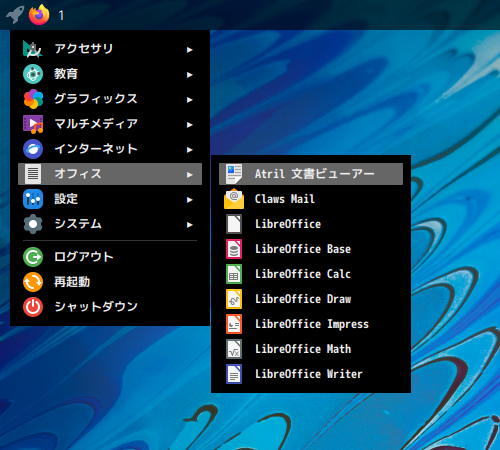Expand the 設定 submenu arrow
Screen dimensions: 500x450
190,200
